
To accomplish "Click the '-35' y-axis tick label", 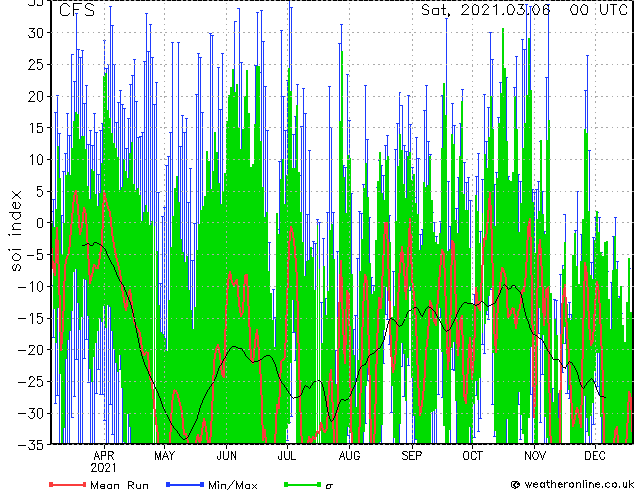I will point(31,445).
